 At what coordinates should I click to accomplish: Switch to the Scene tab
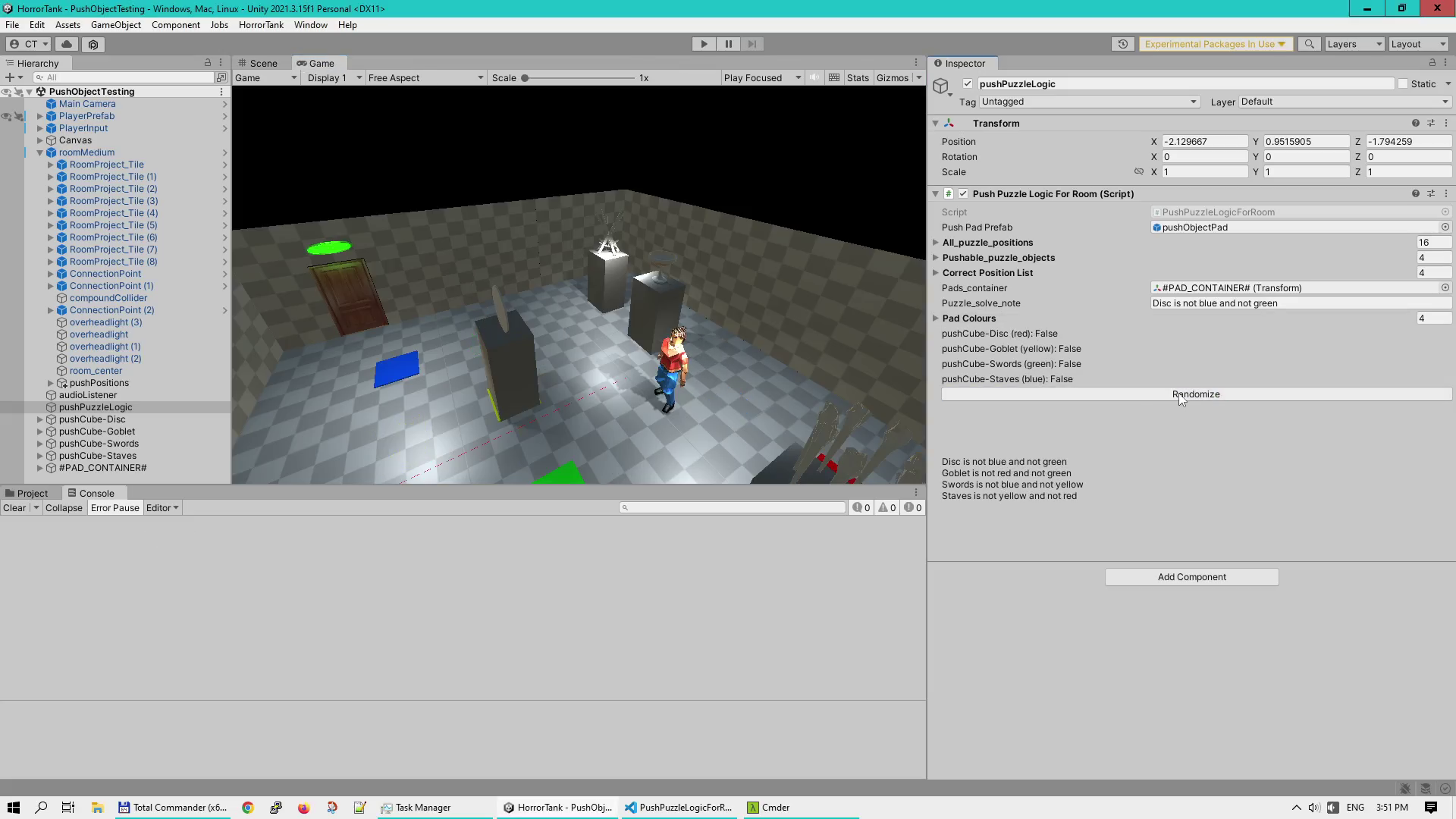click(257, 63)
